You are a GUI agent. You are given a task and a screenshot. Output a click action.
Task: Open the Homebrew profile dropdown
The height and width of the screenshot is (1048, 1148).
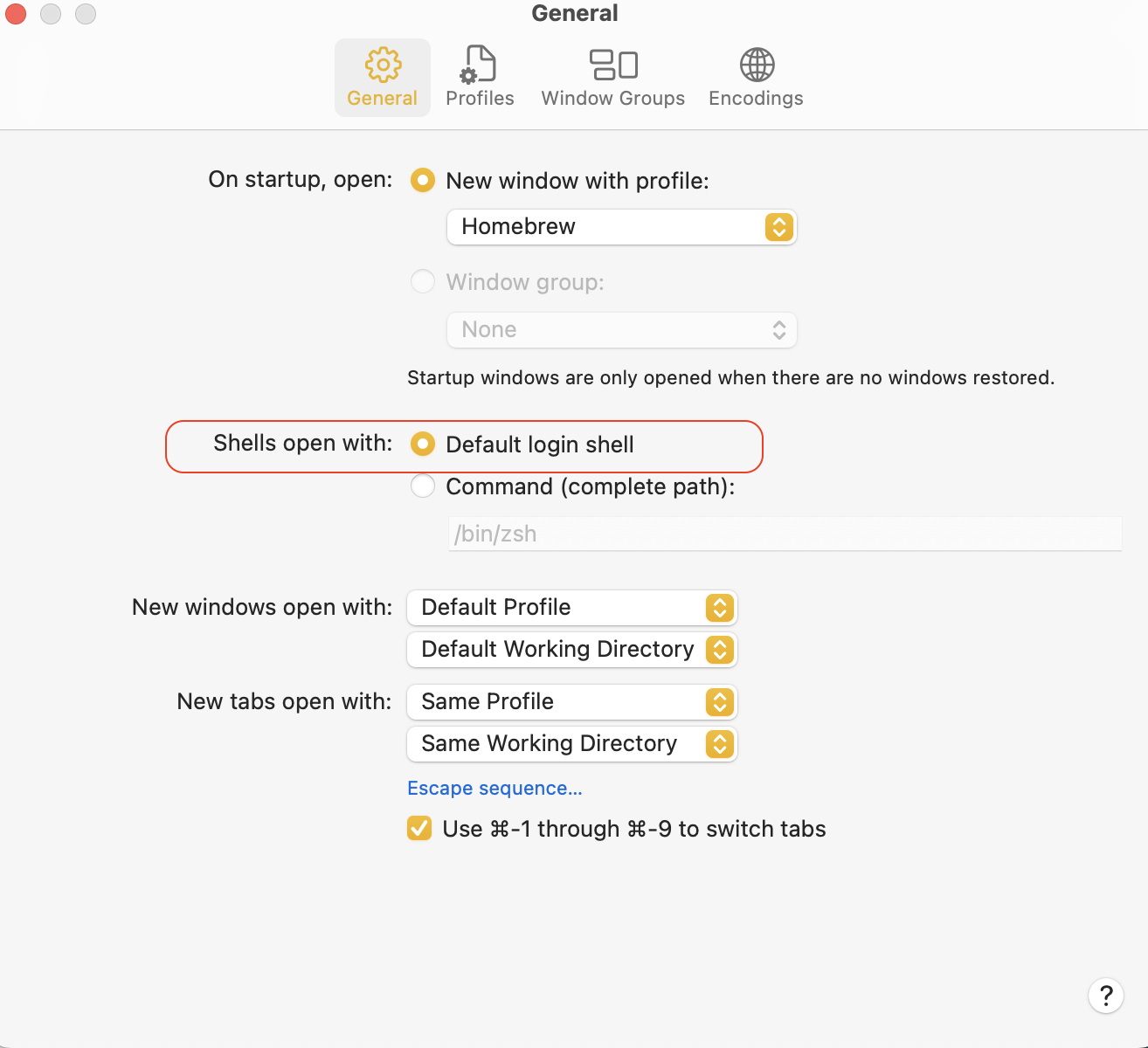(621, 227)
